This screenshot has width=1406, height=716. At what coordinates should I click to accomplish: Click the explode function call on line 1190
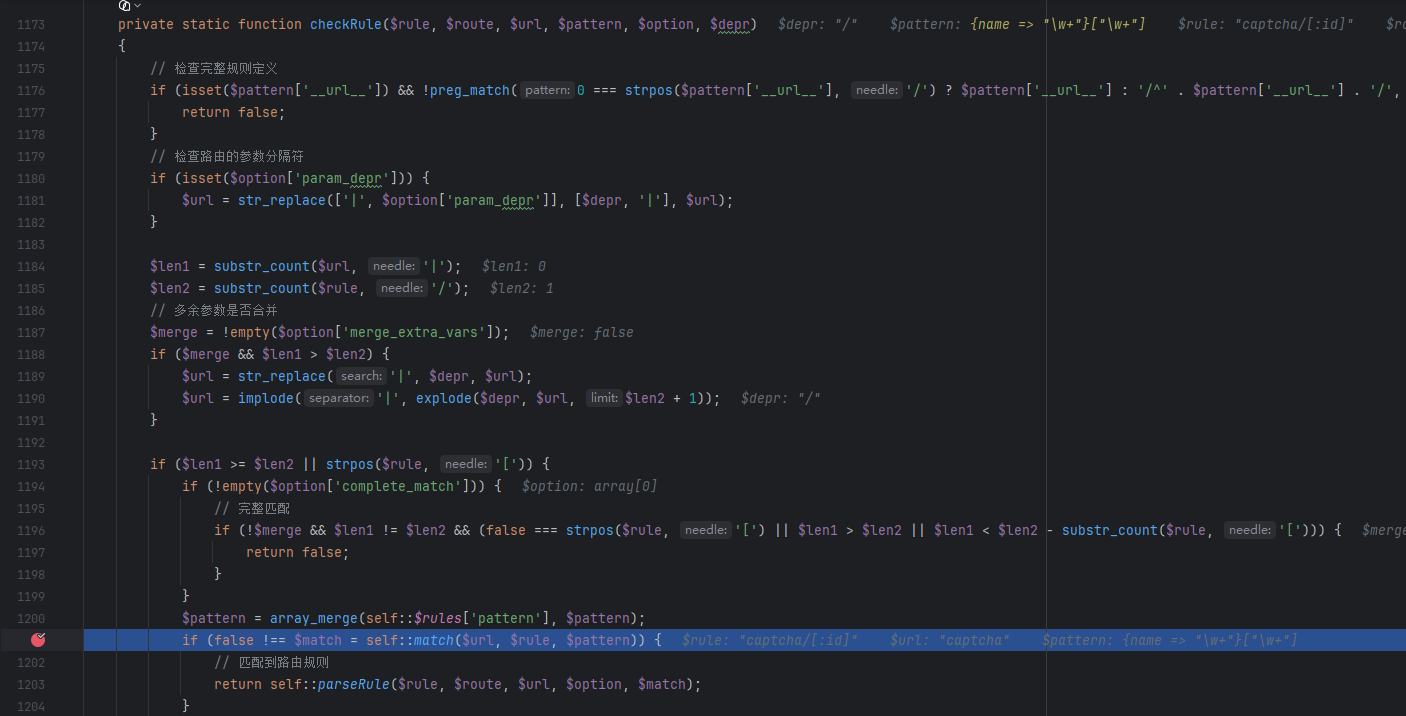(x=444, y=398)
